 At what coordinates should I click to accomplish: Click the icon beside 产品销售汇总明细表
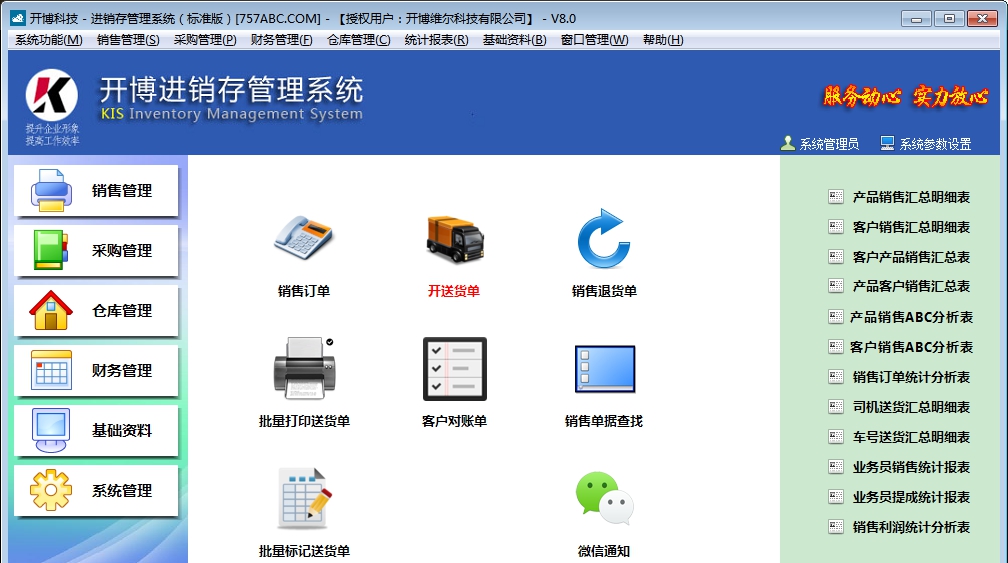click(x=836, y=197)
